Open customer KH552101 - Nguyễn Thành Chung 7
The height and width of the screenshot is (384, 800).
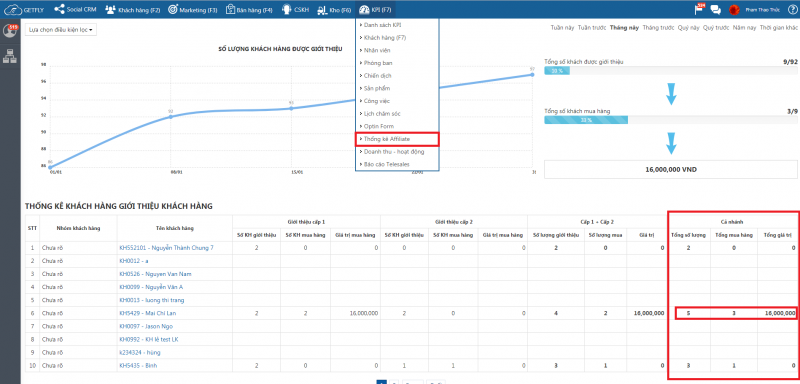166,248
